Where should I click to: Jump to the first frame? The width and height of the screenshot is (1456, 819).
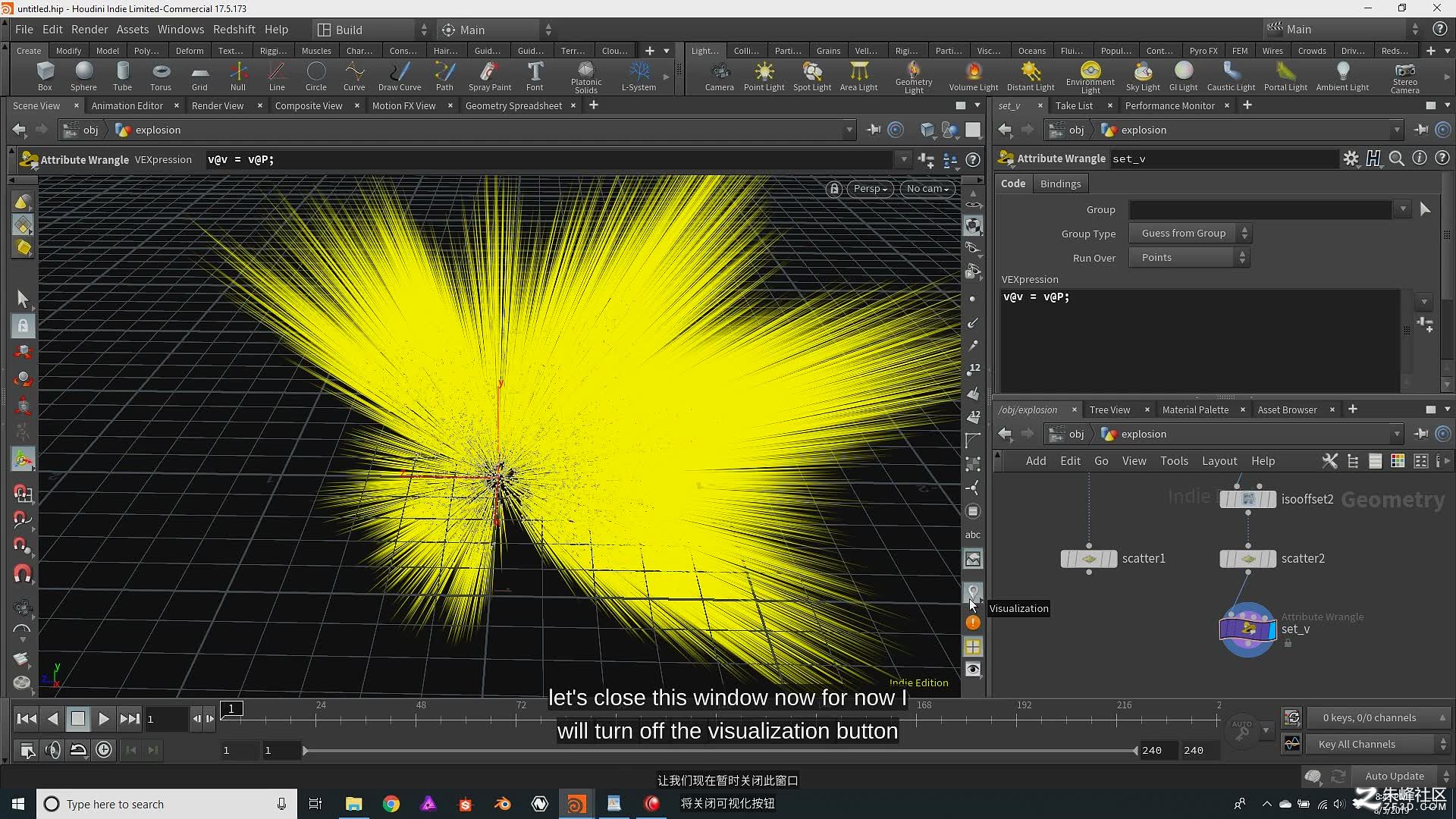(27, 719)
